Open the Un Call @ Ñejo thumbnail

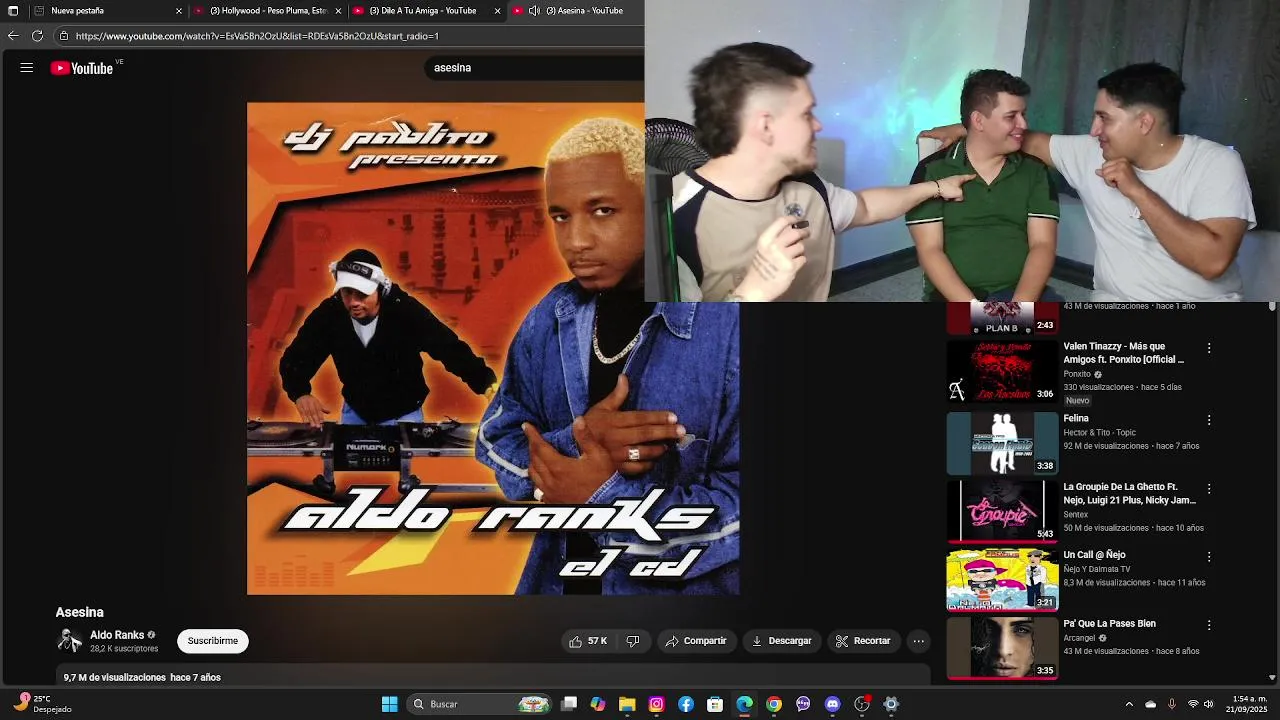[x=1002, y=579]
